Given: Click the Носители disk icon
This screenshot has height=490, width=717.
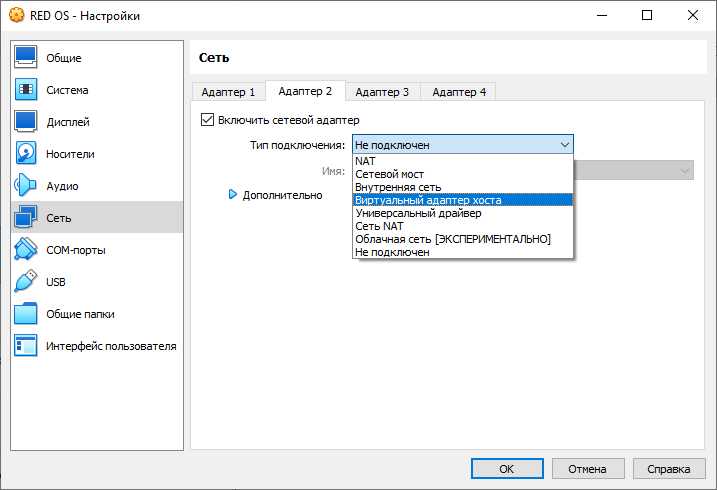Looking at the screenshot, I should pos(26,154).
